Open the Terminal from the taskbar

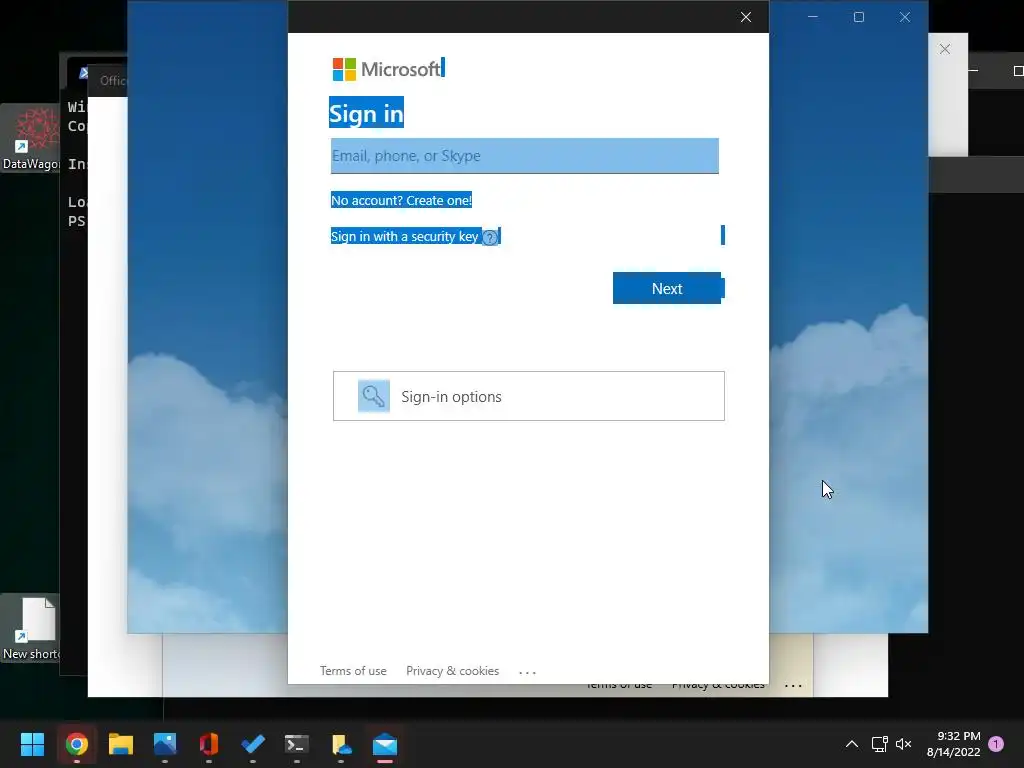[296, 744]
